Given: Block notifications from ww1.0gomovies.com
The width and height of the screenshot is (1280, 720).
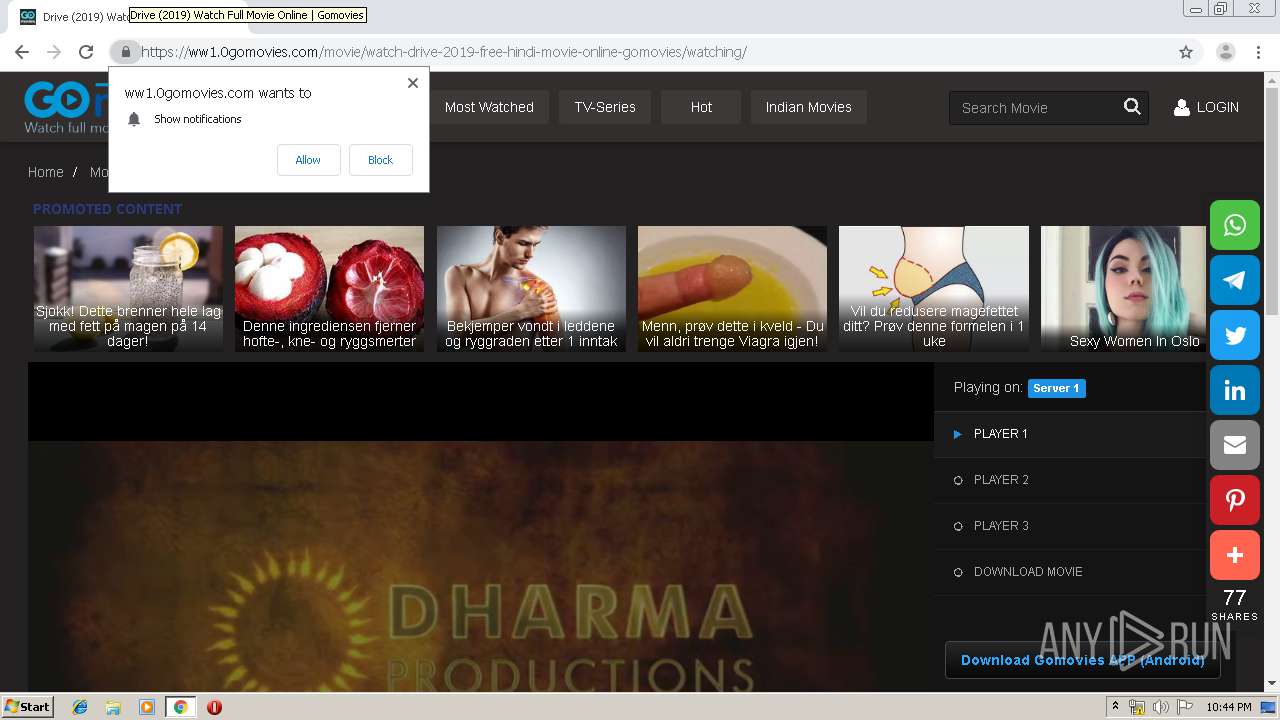Looking at the screenshot, I should (380, 160).
